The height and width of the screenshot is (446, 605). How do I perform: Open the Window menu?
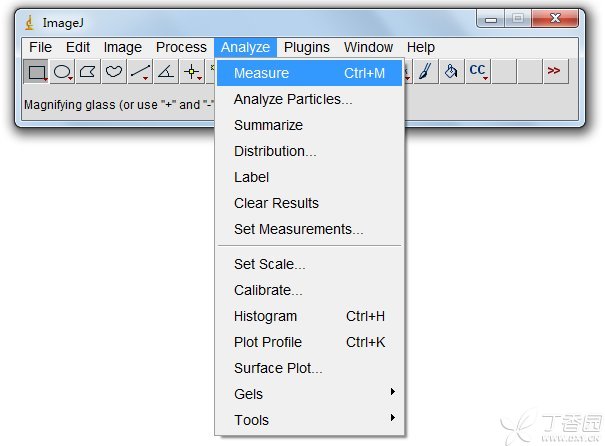tap(368, 47)
